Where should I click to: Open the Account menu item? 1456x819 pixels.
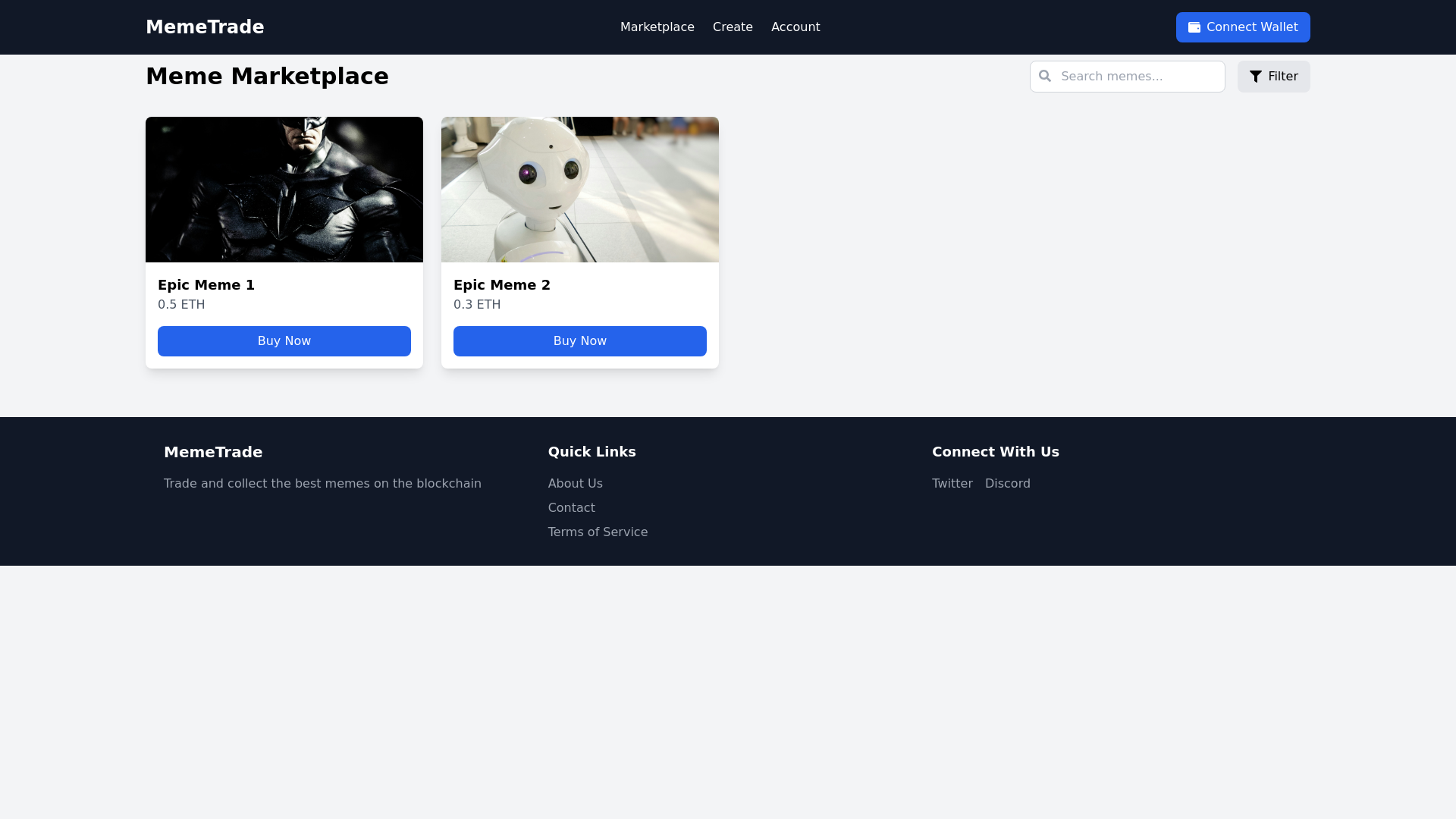click(x=795, y=27)
